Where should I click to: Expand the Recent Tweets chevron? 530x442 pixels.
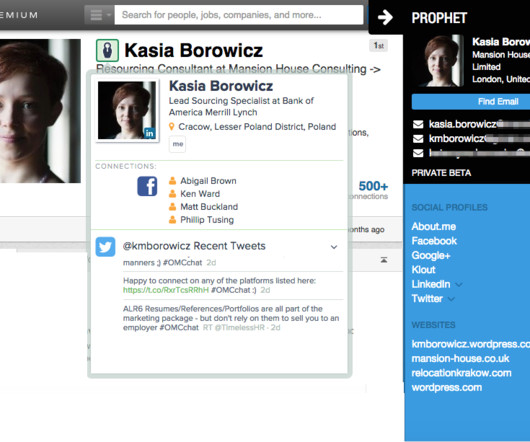click(334, 247)
